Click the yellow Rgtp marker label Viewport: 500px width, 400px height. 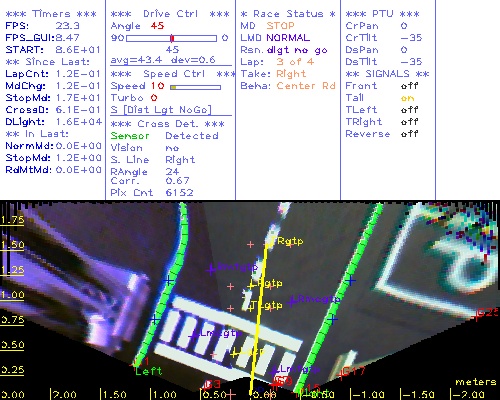(x=290, y=241)
